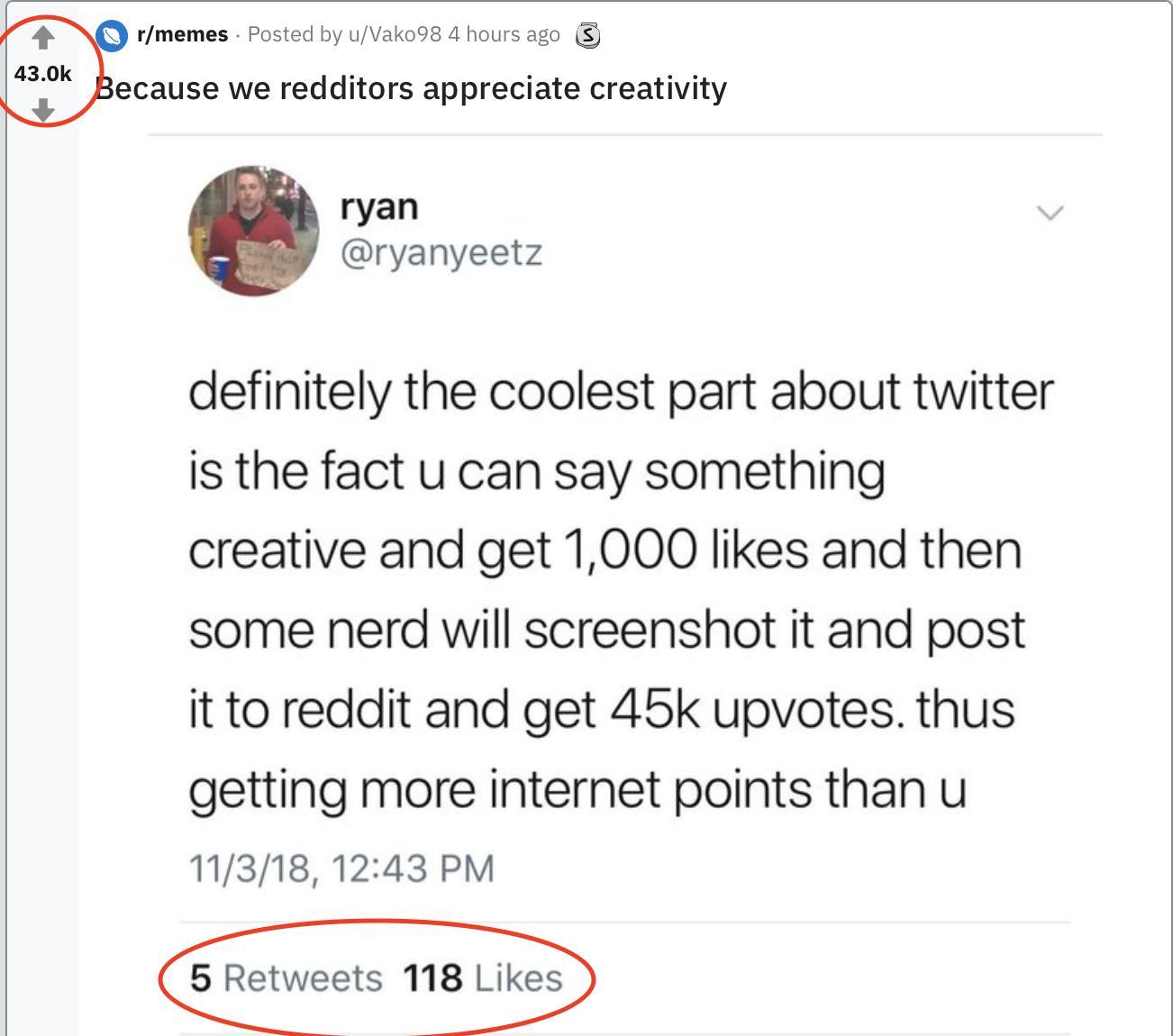Open post titled 'Because we redditors appreciate creativity'

click(411, 88)
